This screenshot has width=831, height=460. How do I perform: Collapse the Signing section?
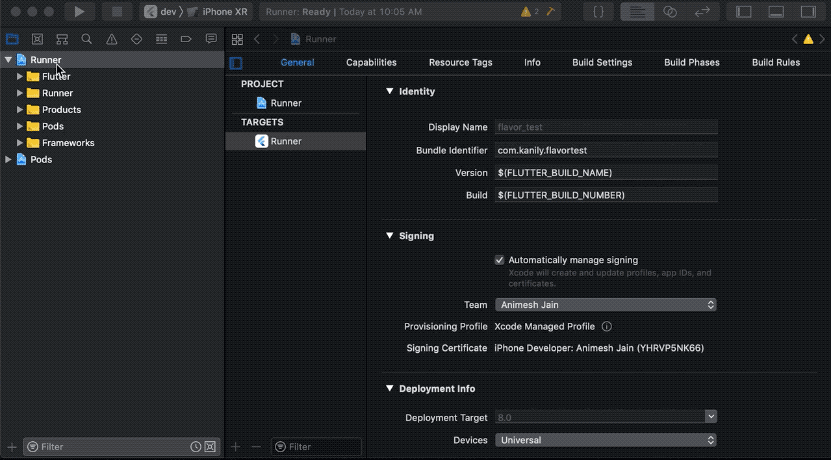(390, 235)
